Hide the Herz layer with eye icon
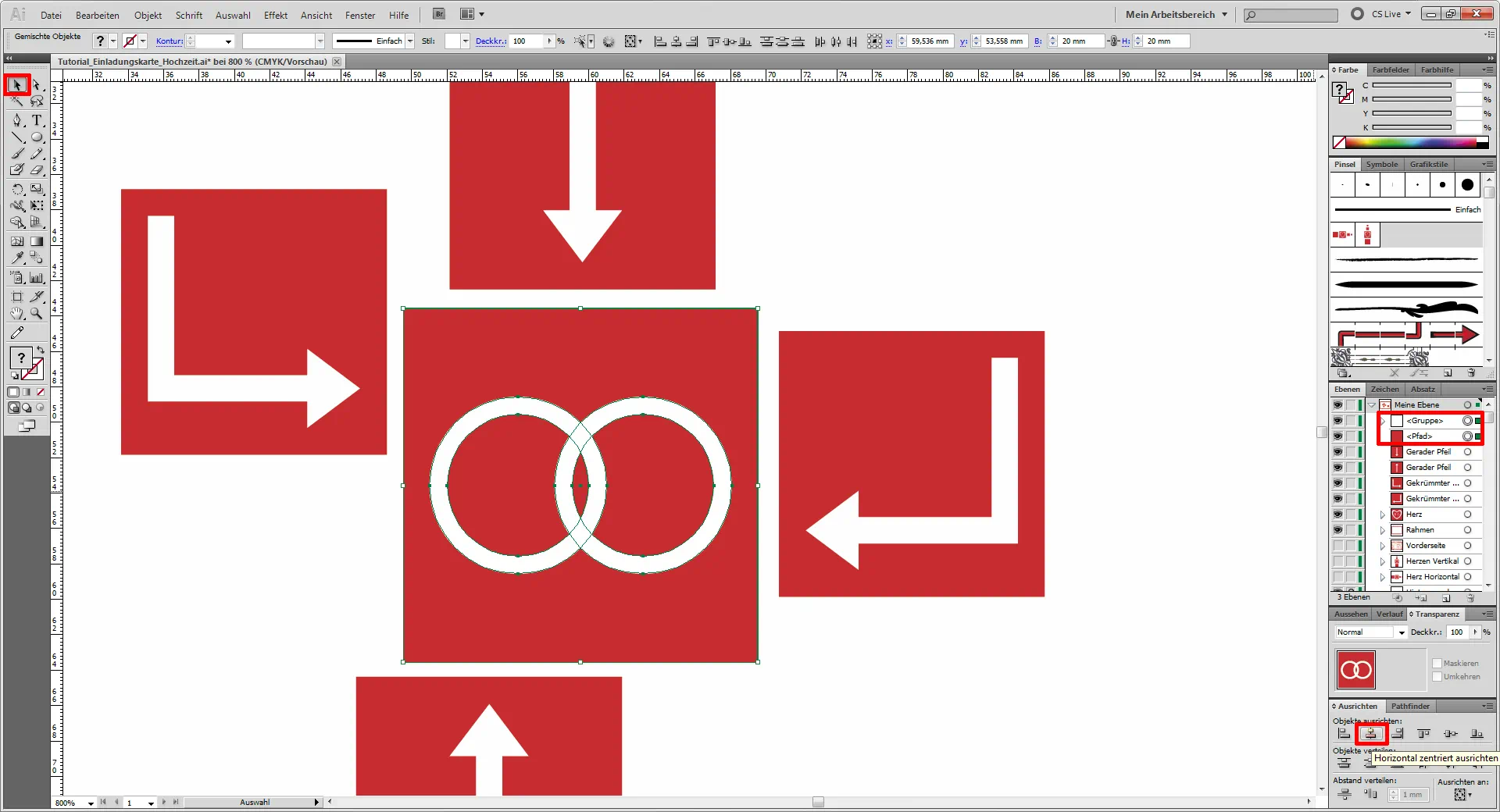 pyautogui.click(x=1337, y=515)
